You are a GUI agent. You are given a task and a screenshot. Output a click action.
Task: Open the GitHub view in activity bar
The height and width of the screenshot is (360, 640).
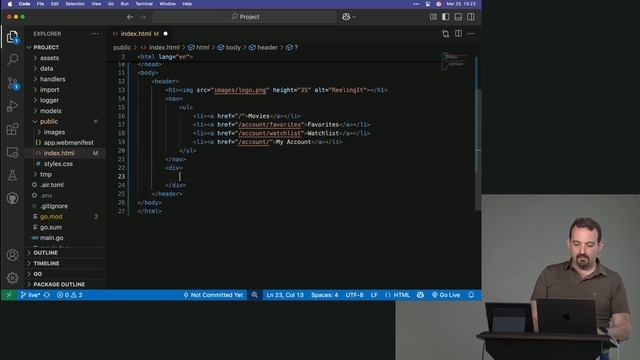coord(13,198)
